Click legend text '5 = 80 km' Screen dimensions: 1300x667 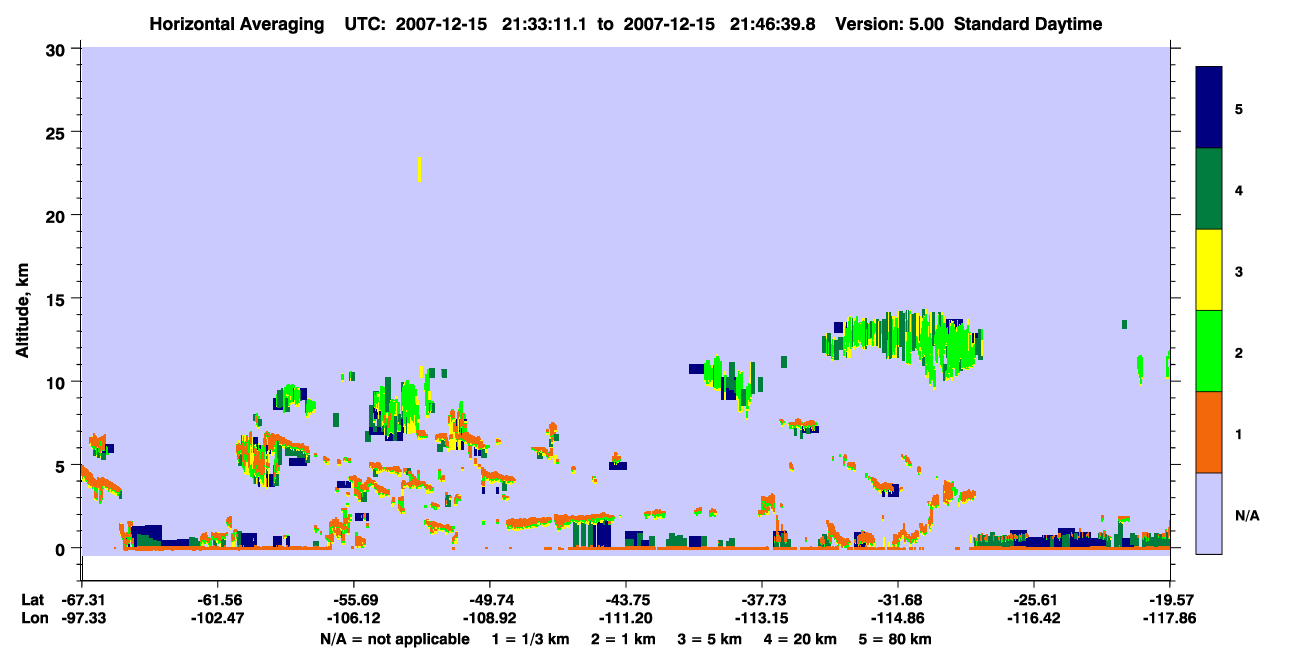coord(897,638)
